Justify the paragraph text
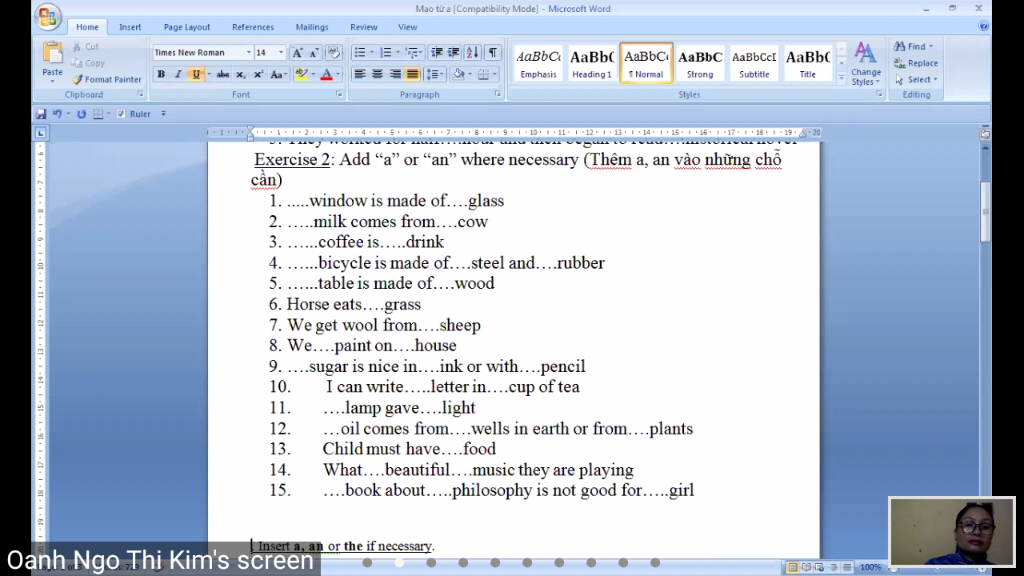This screenshot has height=576, width=1024. click(x=413, y=74)
